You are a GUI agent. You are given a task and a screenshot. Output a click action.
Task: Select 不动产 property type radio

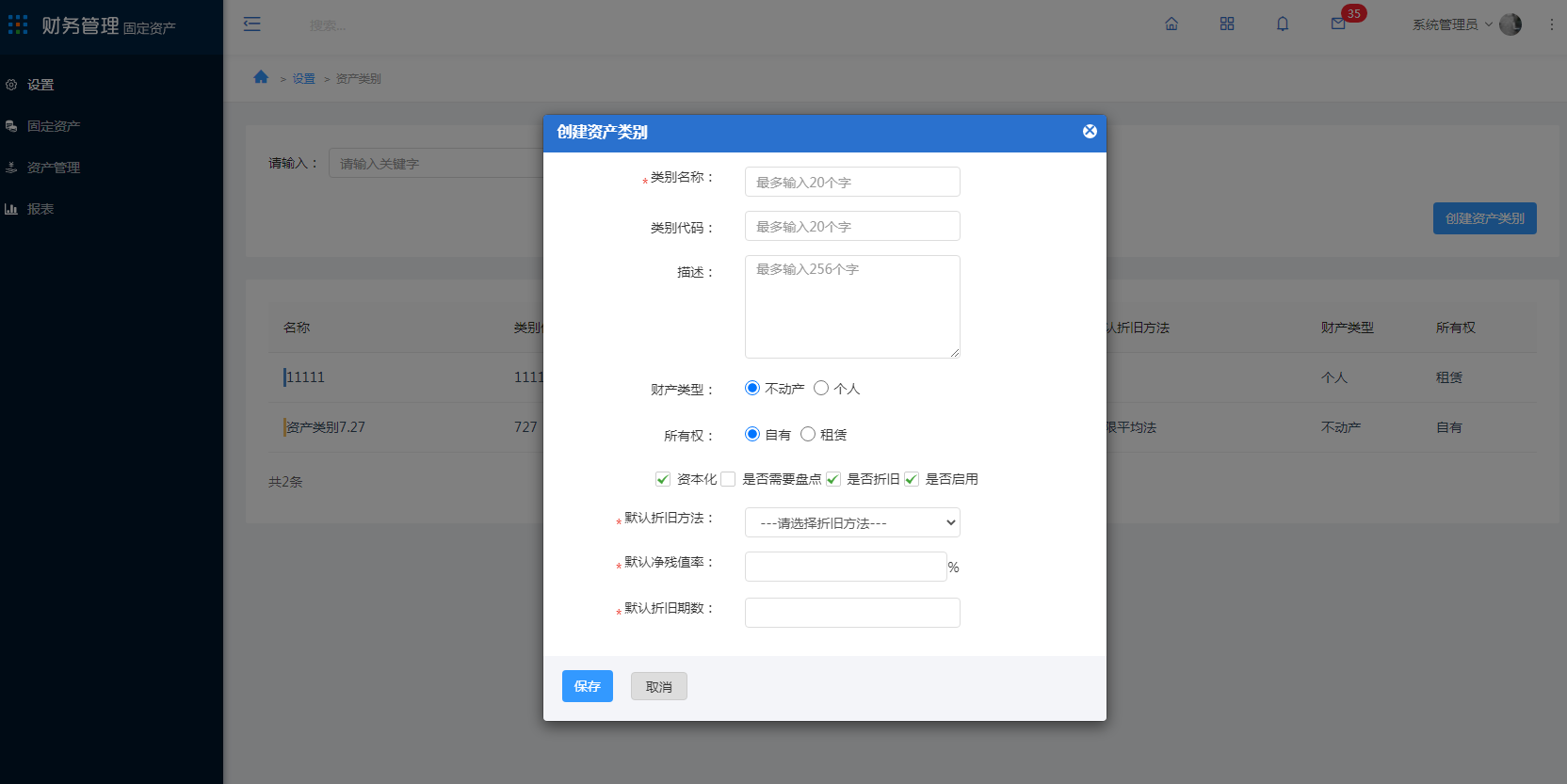pos(752,388)
